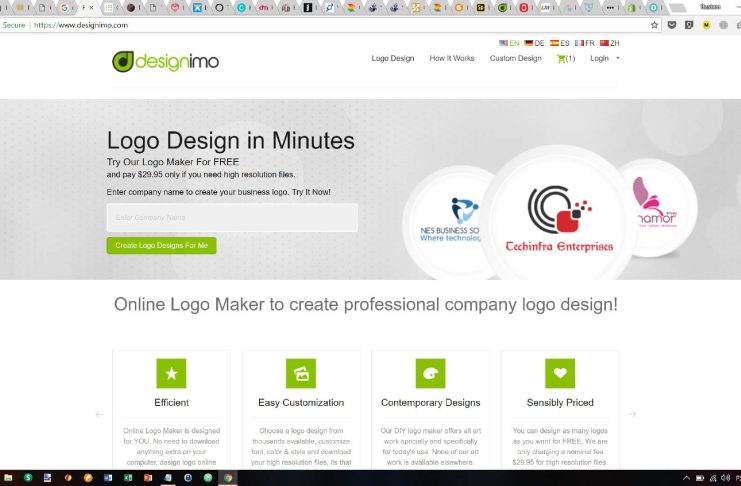Open the Logo Design menu item

coord(393,58)
